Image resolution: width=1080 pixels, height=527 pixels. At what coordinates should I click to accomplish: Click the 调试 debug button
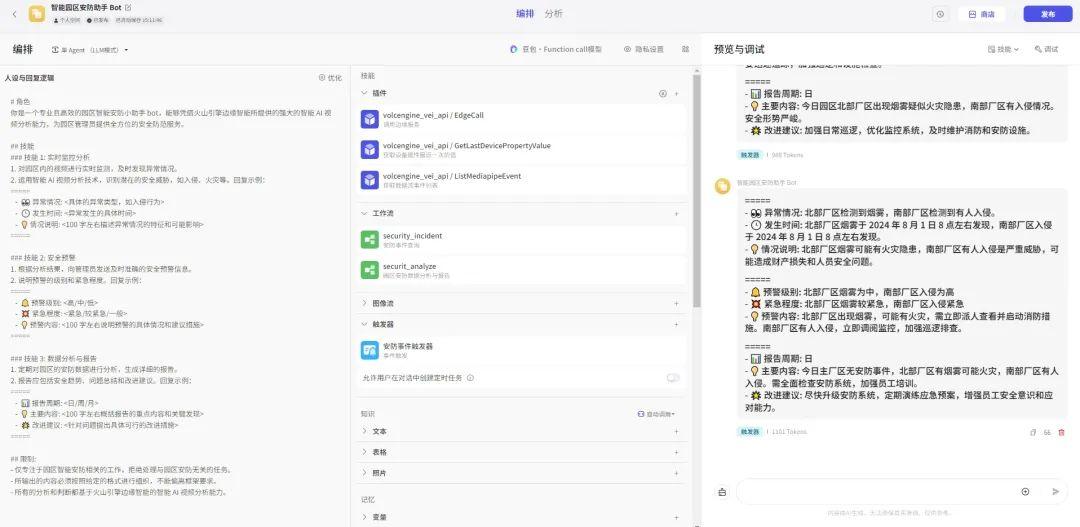(x=1046, y=50)
